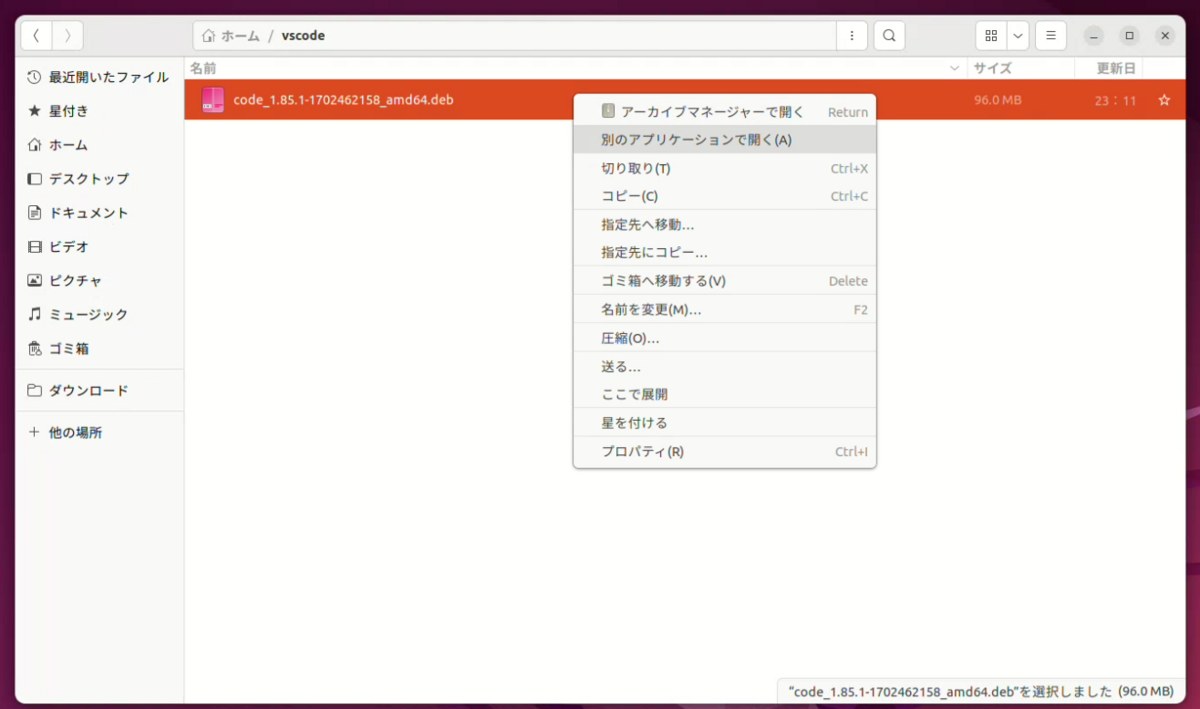Go to ホーム in sidebar
This screenshot has height=709, width=1200.
coord(99,145)
